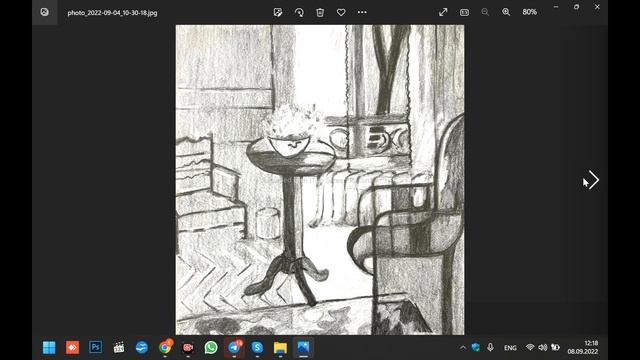Click the Photos app icon in title bar
Image resolution: width=640 pixels, height=360 pixels.
click(x=44, y=12)
